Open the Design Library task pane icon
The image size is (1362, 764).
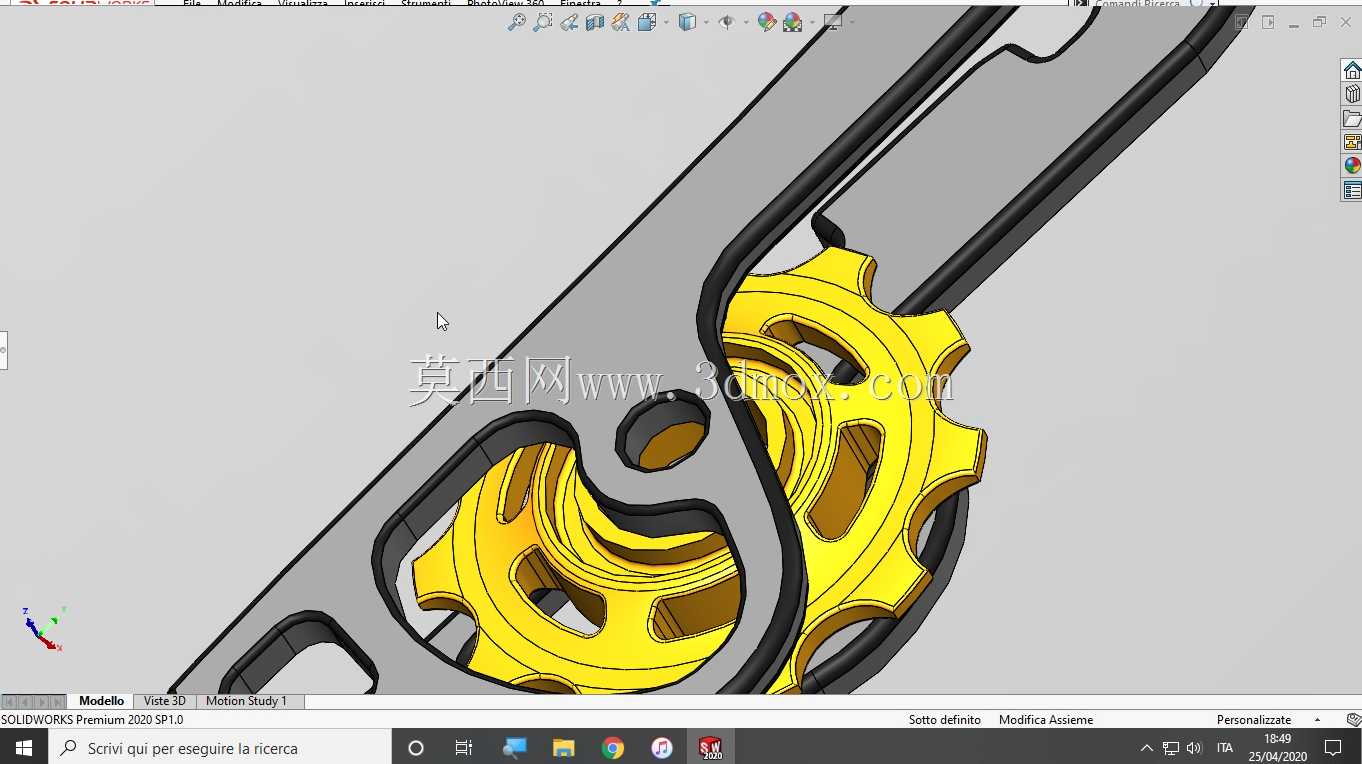tap(1352, 94)
